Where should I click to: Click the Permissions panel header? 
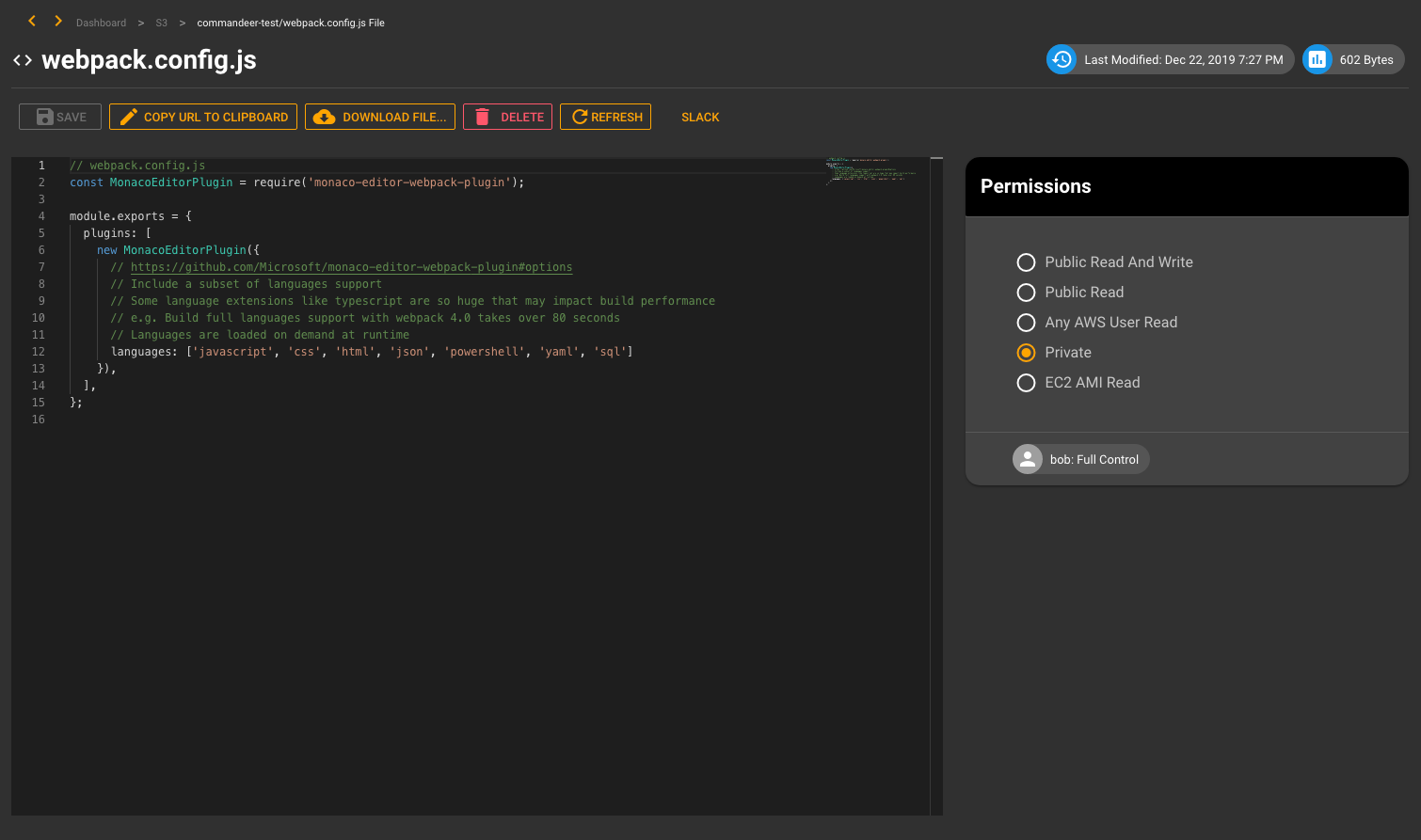1187,186
